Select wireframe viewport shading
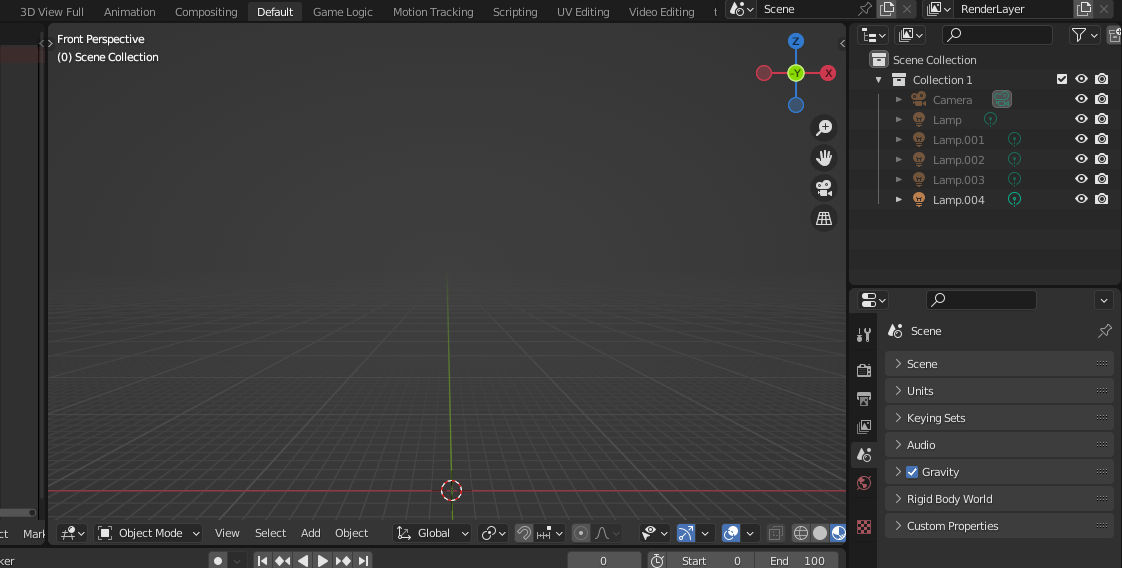 click(801, 533)
